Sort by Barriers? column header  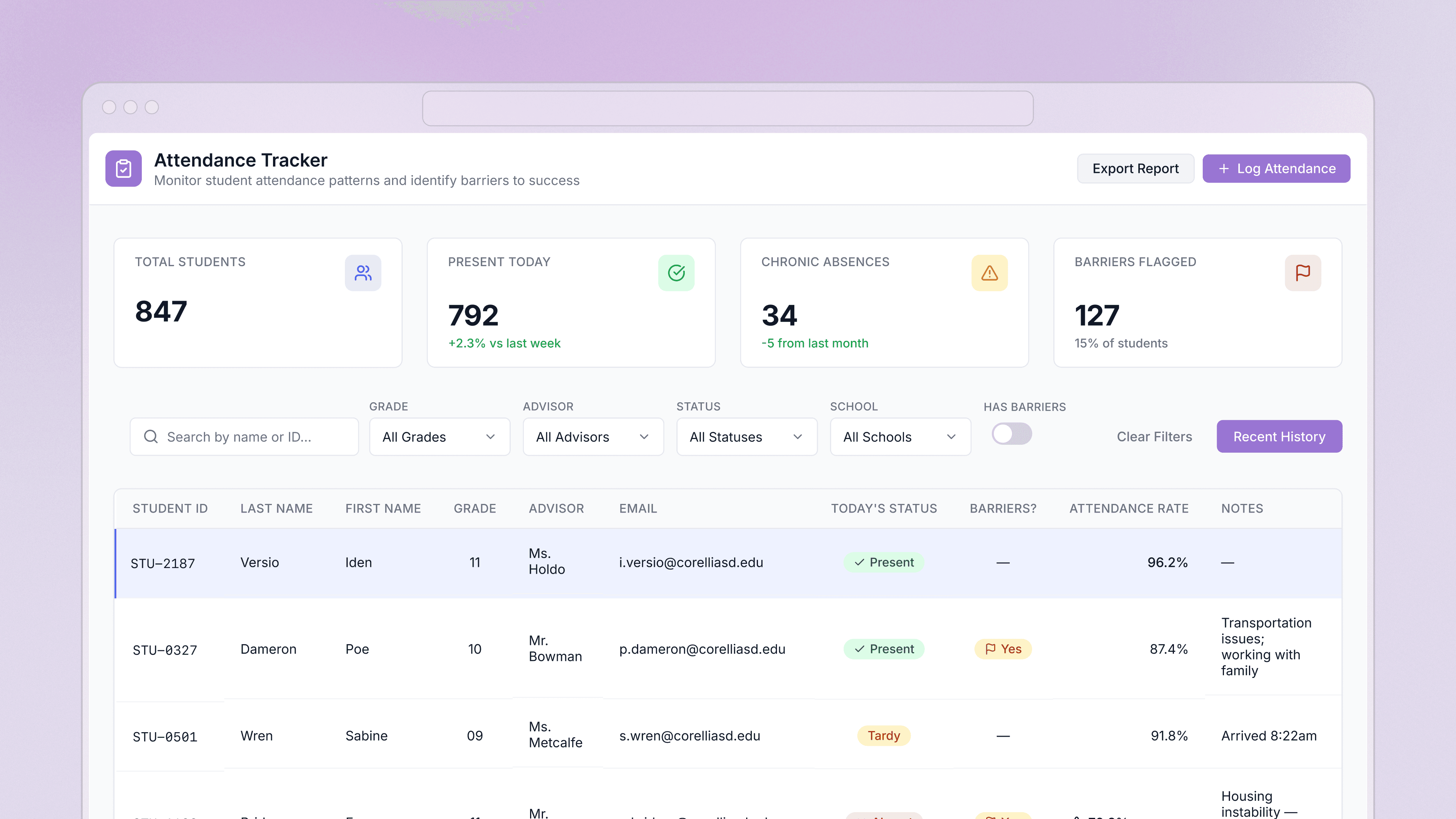1003,509
